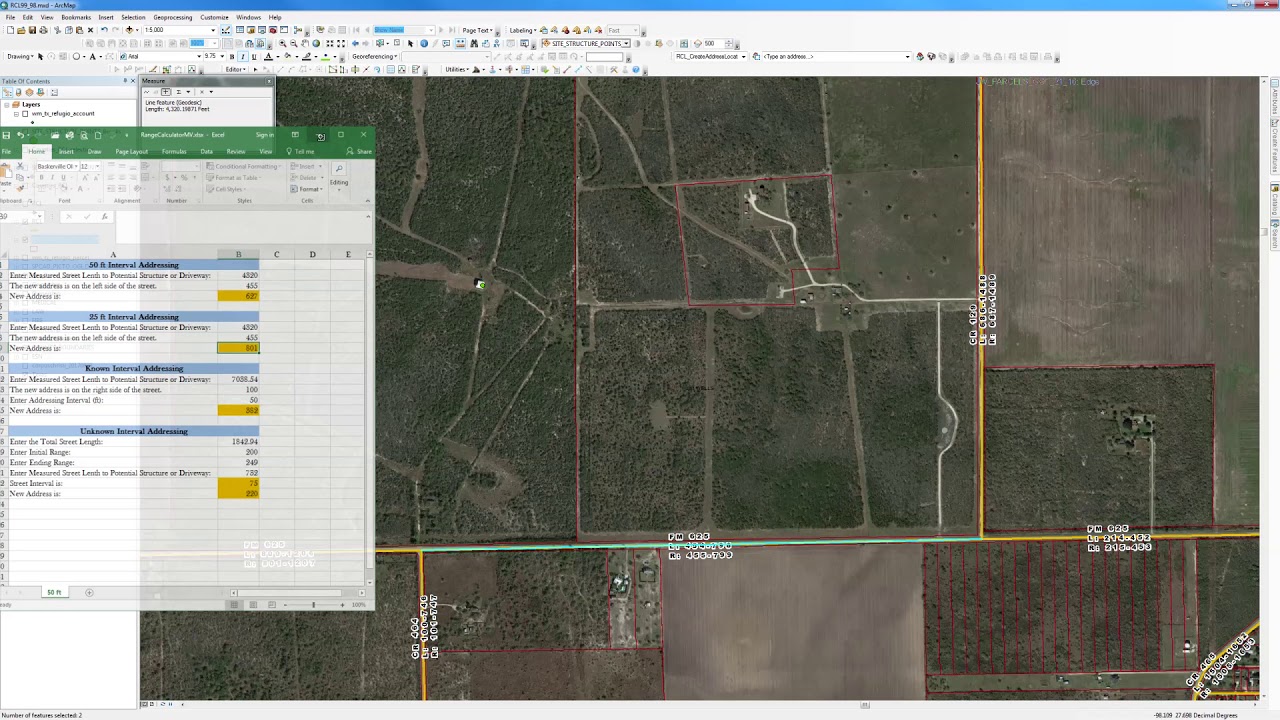Open the Customize menu
The width and height of the screenshot is (1280, 720).
click(214, 17)
